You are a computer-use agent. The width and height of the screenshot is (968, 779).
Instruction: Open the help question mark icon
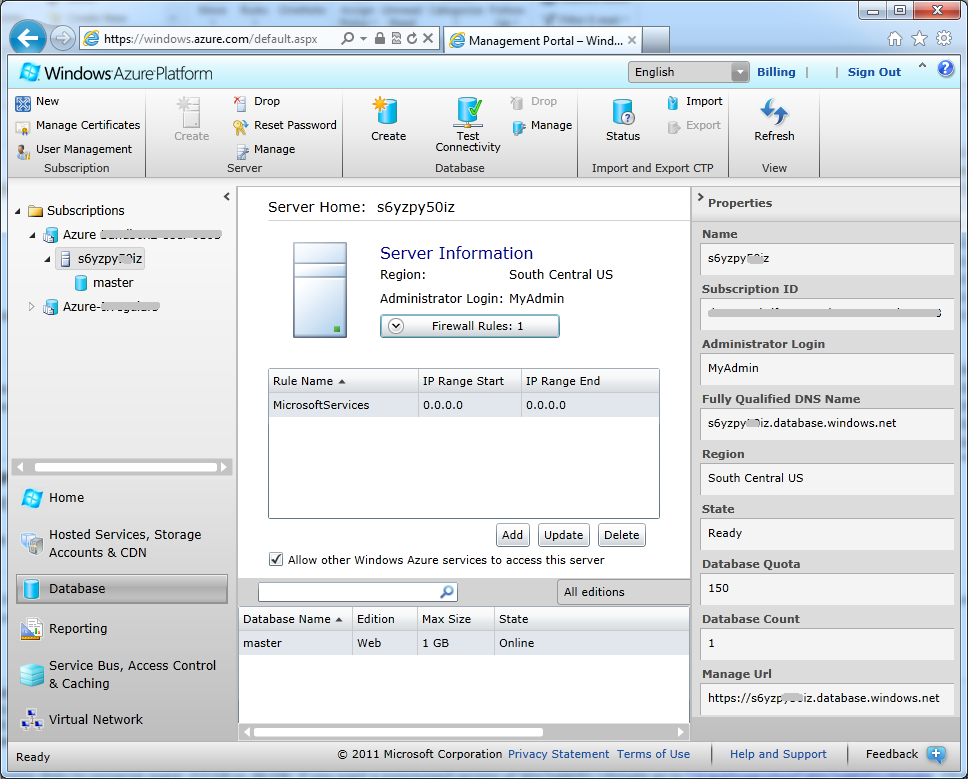click(945, 69)
